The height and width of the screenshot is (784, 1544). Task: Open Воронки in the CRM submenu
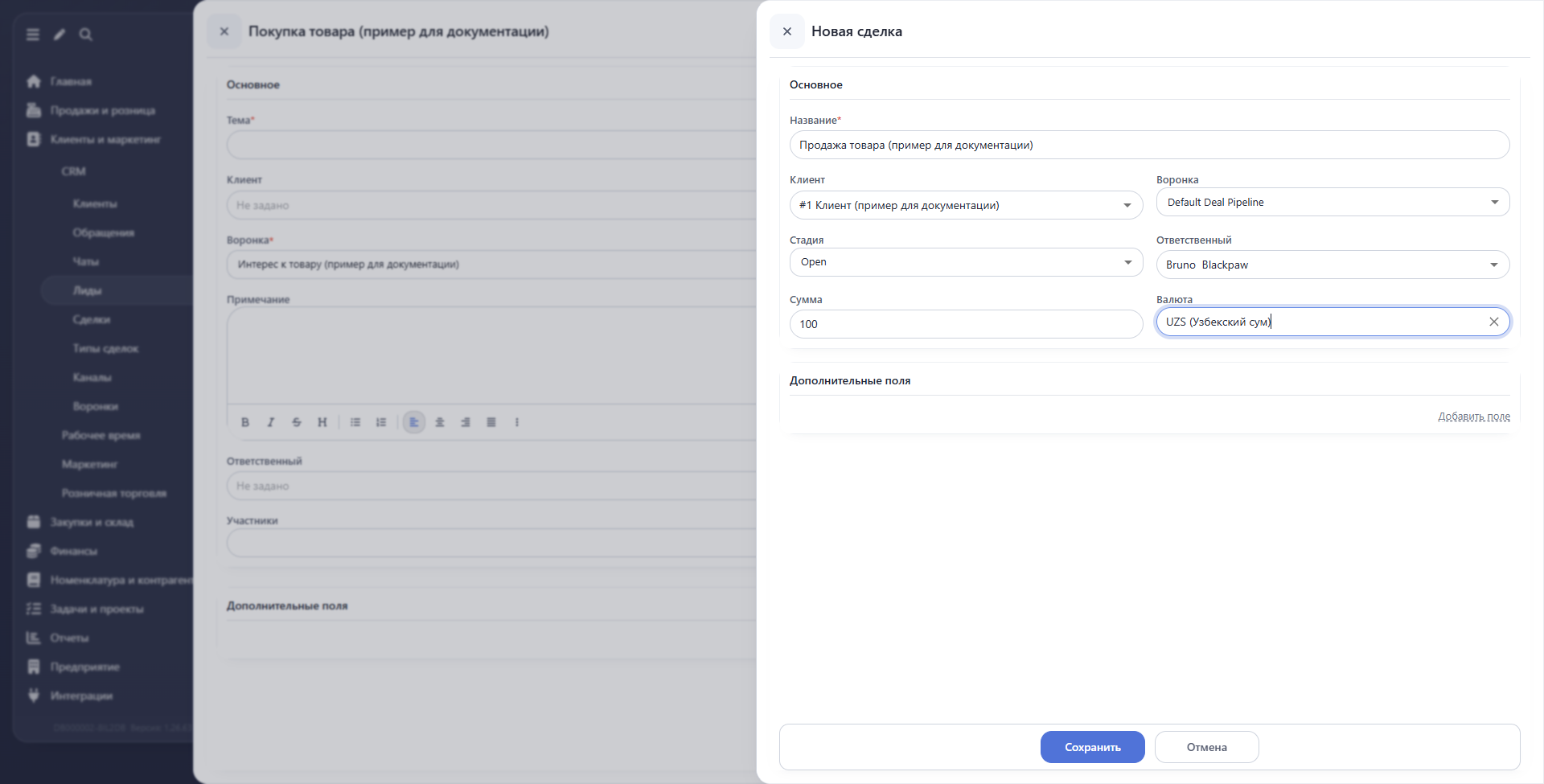[96, 407]
